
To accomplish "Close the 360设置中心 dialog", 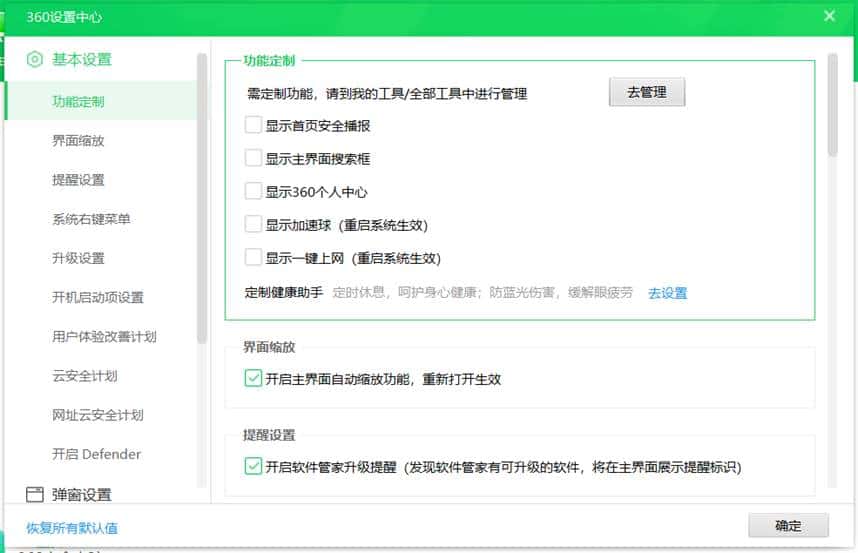I will pyautogui.click(x=830, y=16).
